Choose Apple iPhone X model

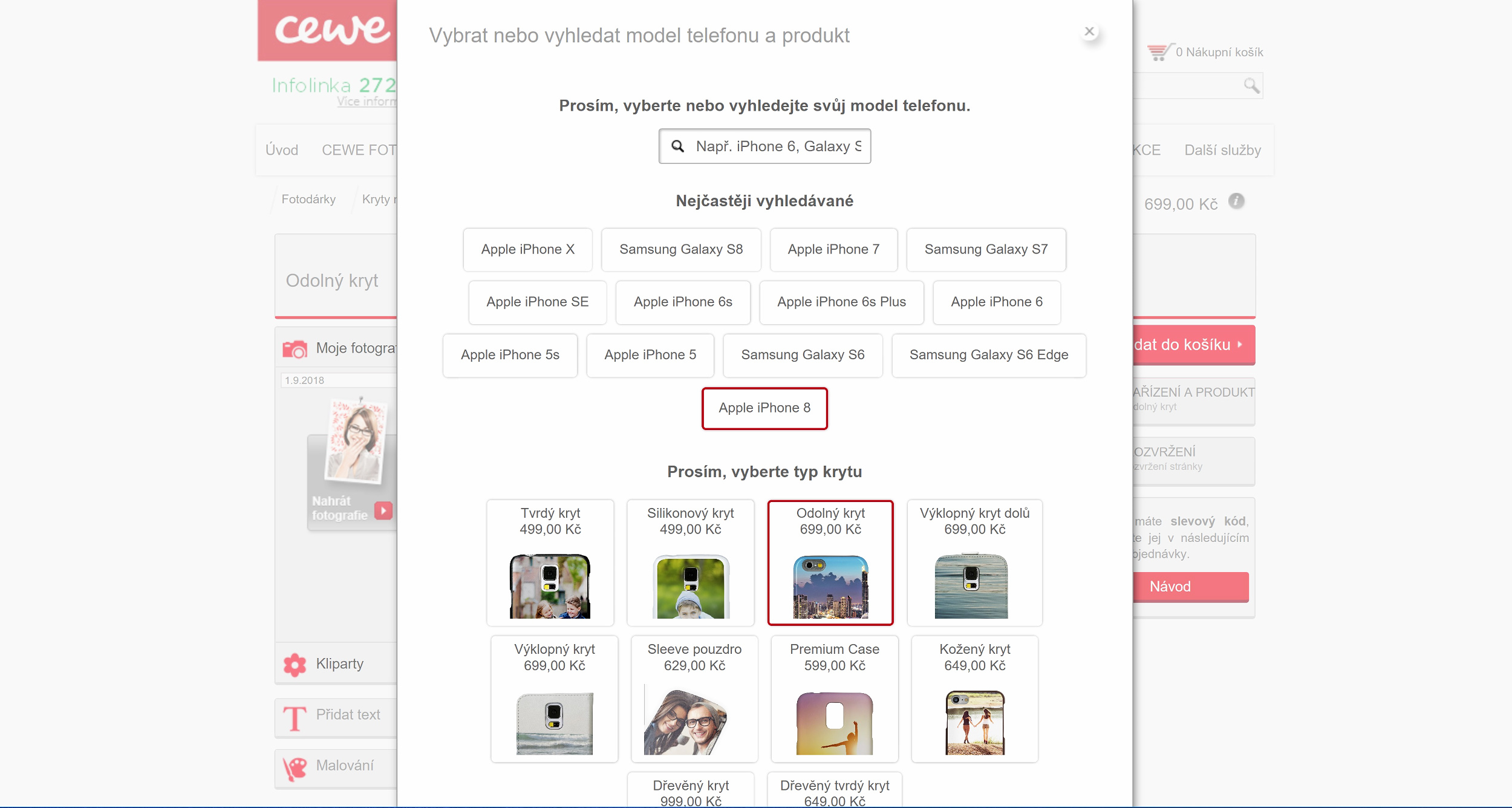527,250
